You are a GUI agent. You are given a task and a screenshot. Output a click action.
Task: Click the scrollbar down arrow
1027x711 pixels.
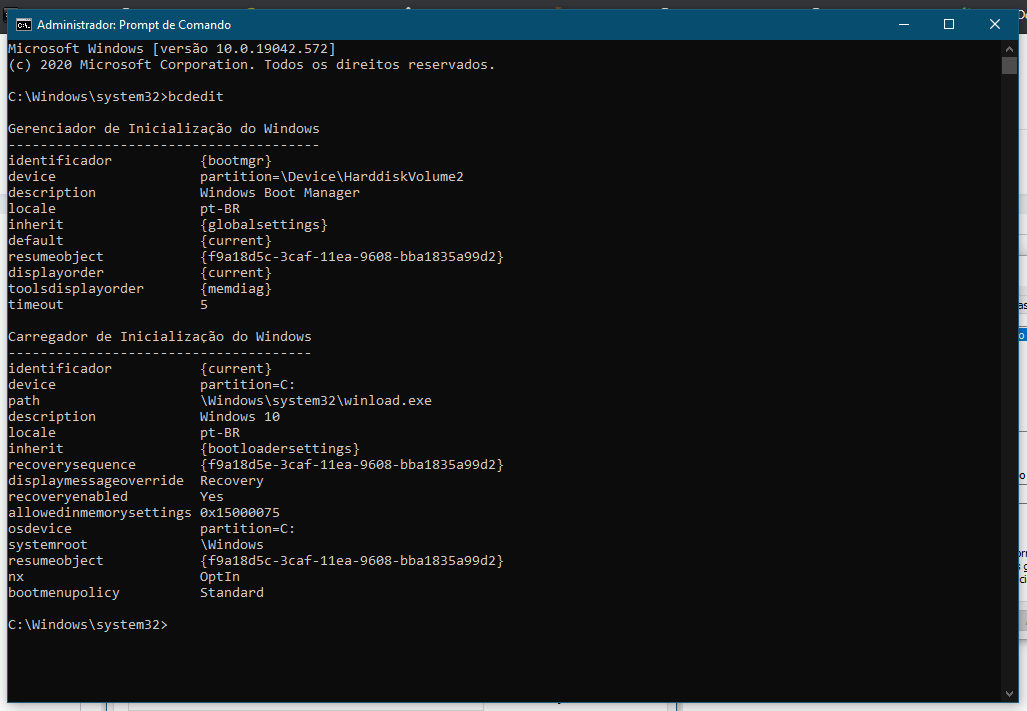pos(1009,694)
